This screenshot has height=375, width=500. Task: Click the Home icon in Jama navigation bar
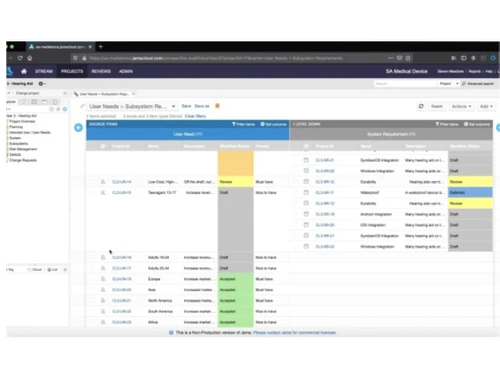tap(24, 71)
